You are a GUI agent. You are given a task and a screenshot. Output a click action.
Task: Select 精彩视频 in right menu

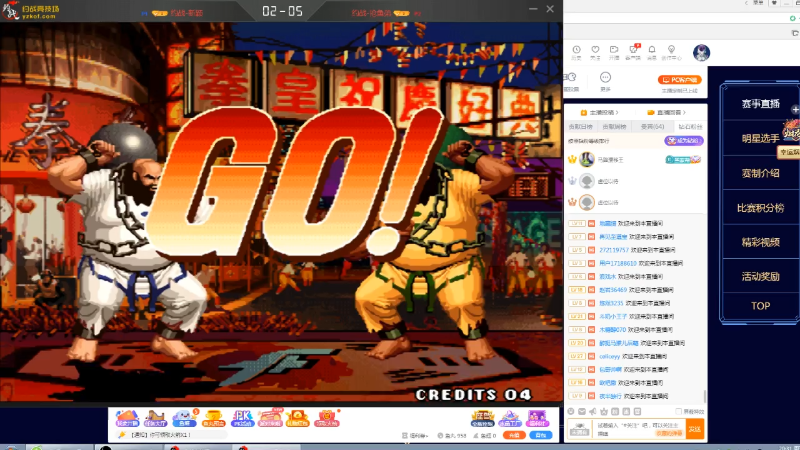760,242
